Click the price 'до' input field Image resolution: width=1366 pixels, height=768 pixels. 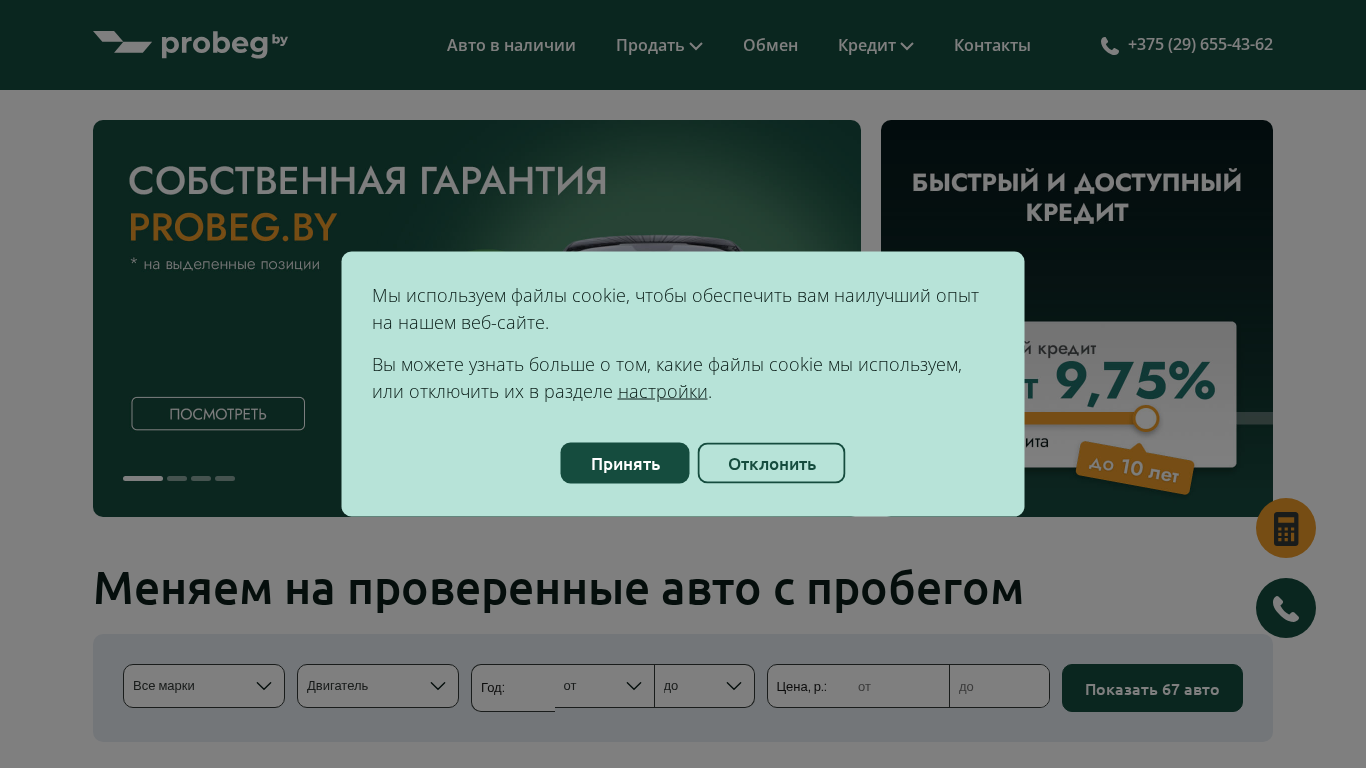[x=999, y=686]
